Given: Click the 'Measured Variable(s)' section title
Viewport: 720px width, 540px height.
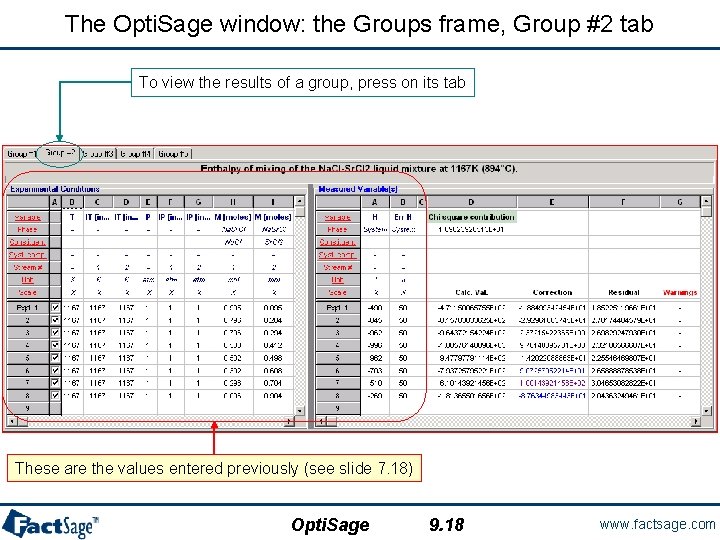Looking at the screenshot, I should pos(358,189).
